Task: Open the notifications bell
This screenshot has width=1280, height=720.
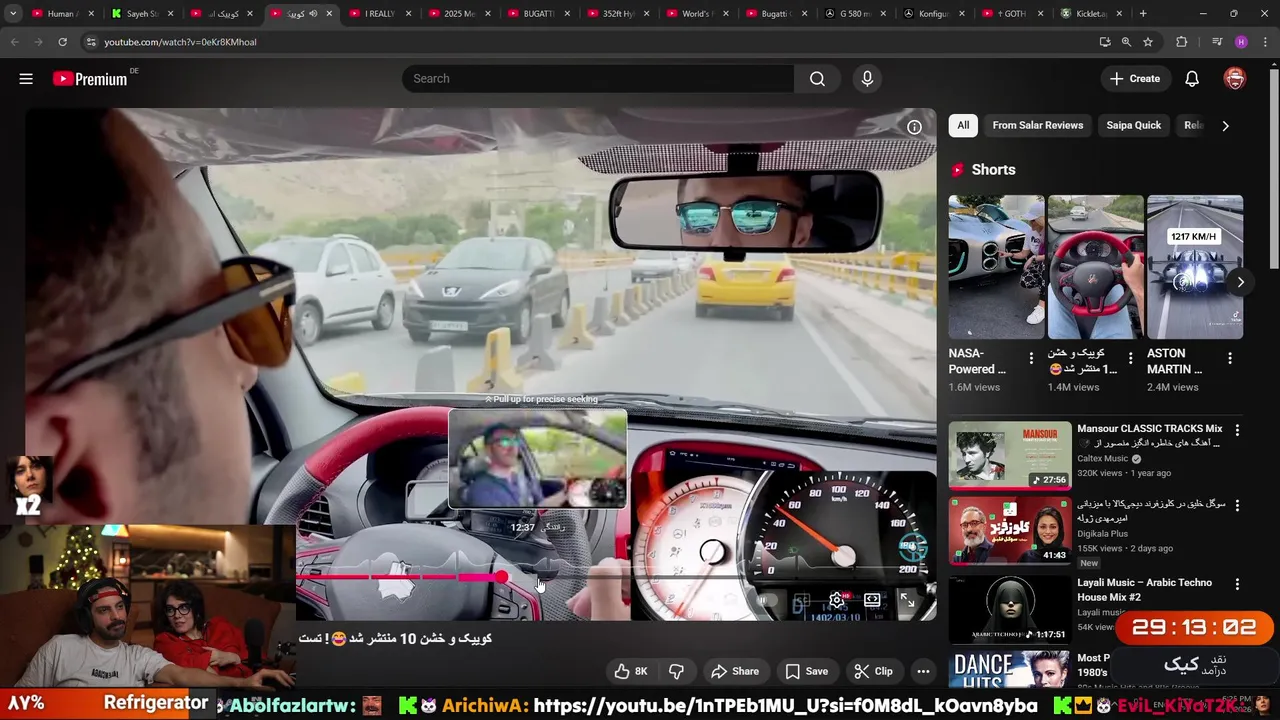Action: click(1192, 79)
